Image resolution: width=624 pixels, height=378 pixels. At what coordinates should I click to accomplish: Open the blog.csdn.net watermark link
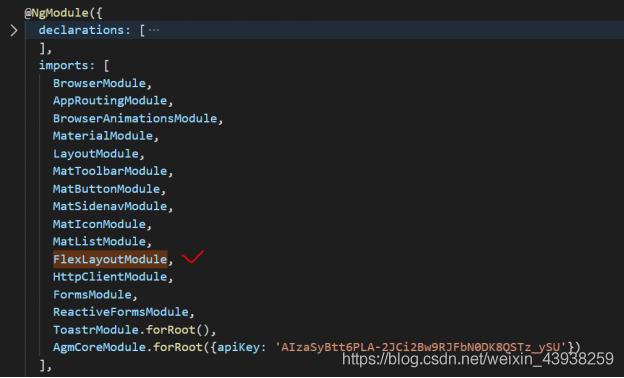tap(478, 359)
